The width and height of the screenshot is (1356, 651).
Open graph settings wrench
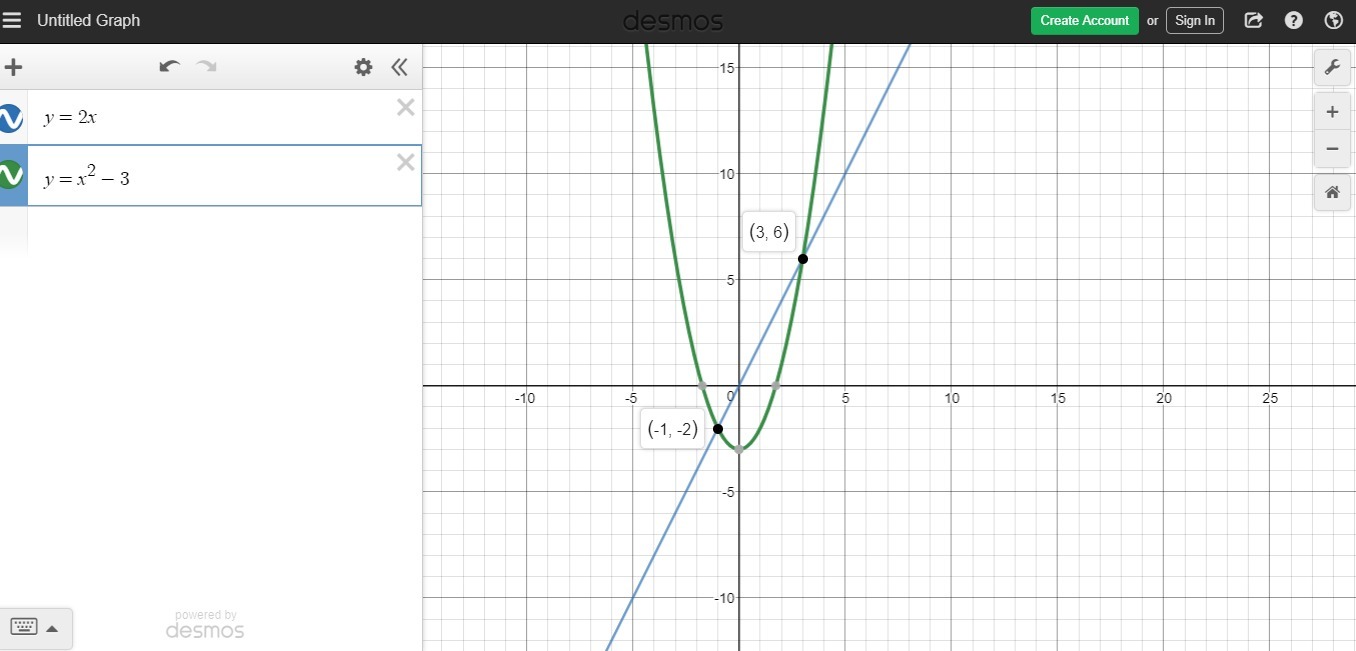point(1331,67)
